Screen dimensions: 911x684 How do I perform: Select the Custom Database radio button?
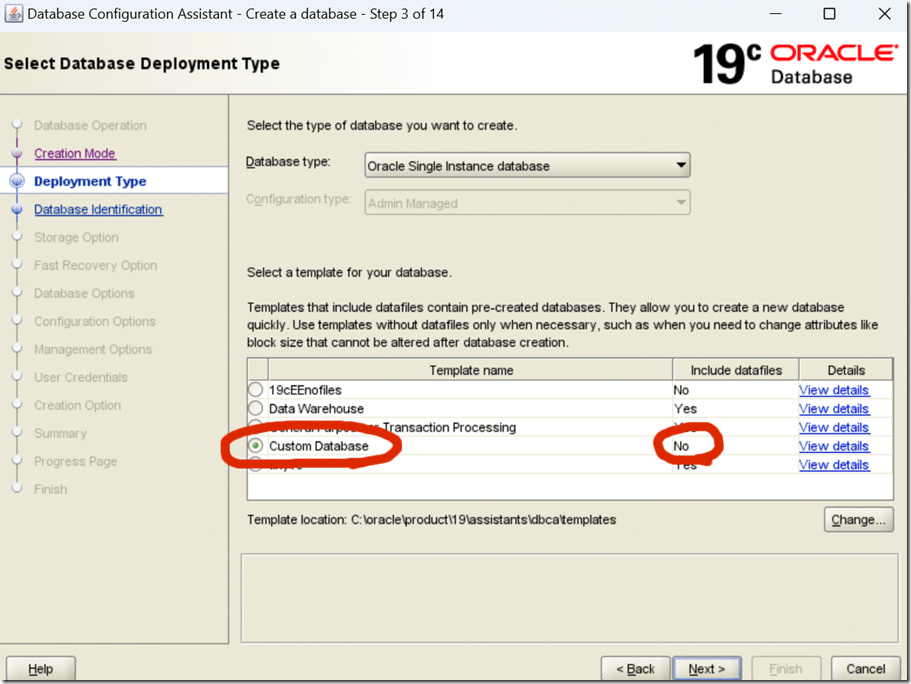click(x=256, y=446)
